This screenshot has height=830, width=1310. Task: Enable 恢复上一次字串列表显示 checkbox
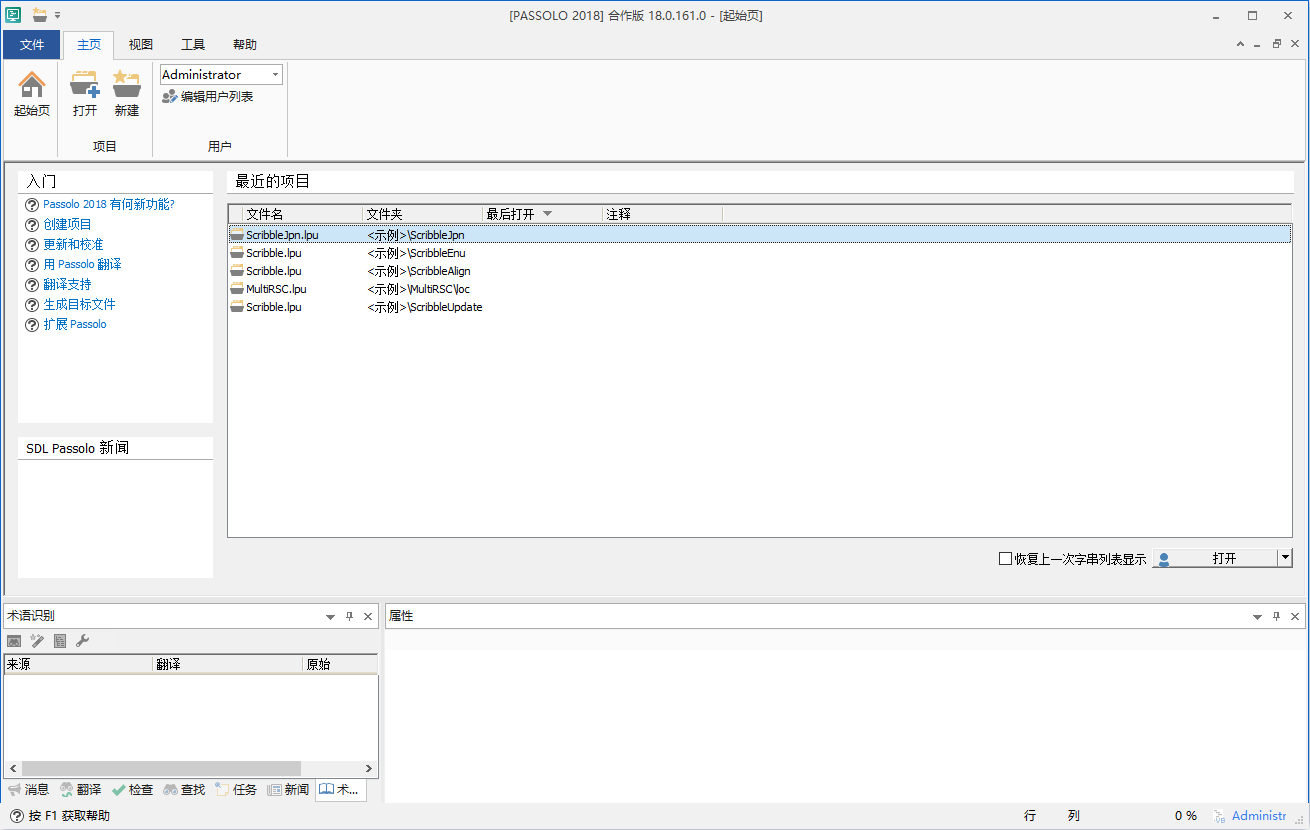point(1006,559)
